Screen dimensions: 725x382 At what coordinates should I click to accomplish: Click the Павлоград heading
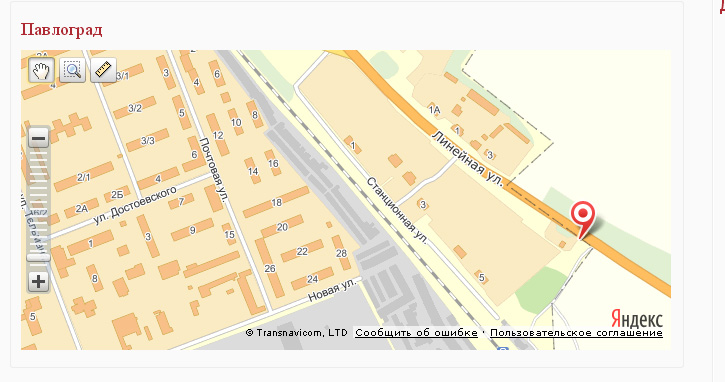[61, 30]
